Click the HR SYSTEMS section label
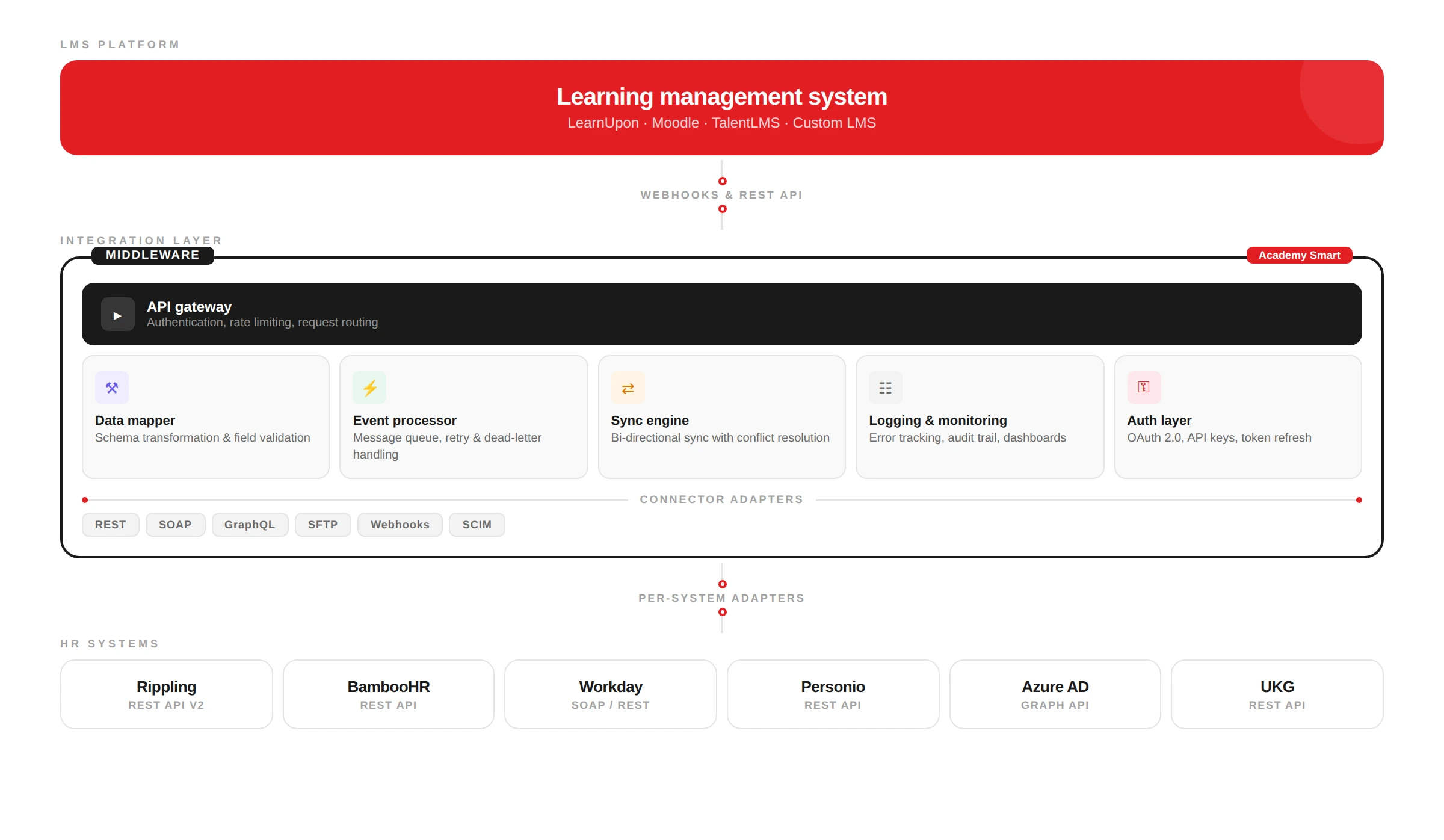Screen dimensions: 1444x840 tap(110, 644)
